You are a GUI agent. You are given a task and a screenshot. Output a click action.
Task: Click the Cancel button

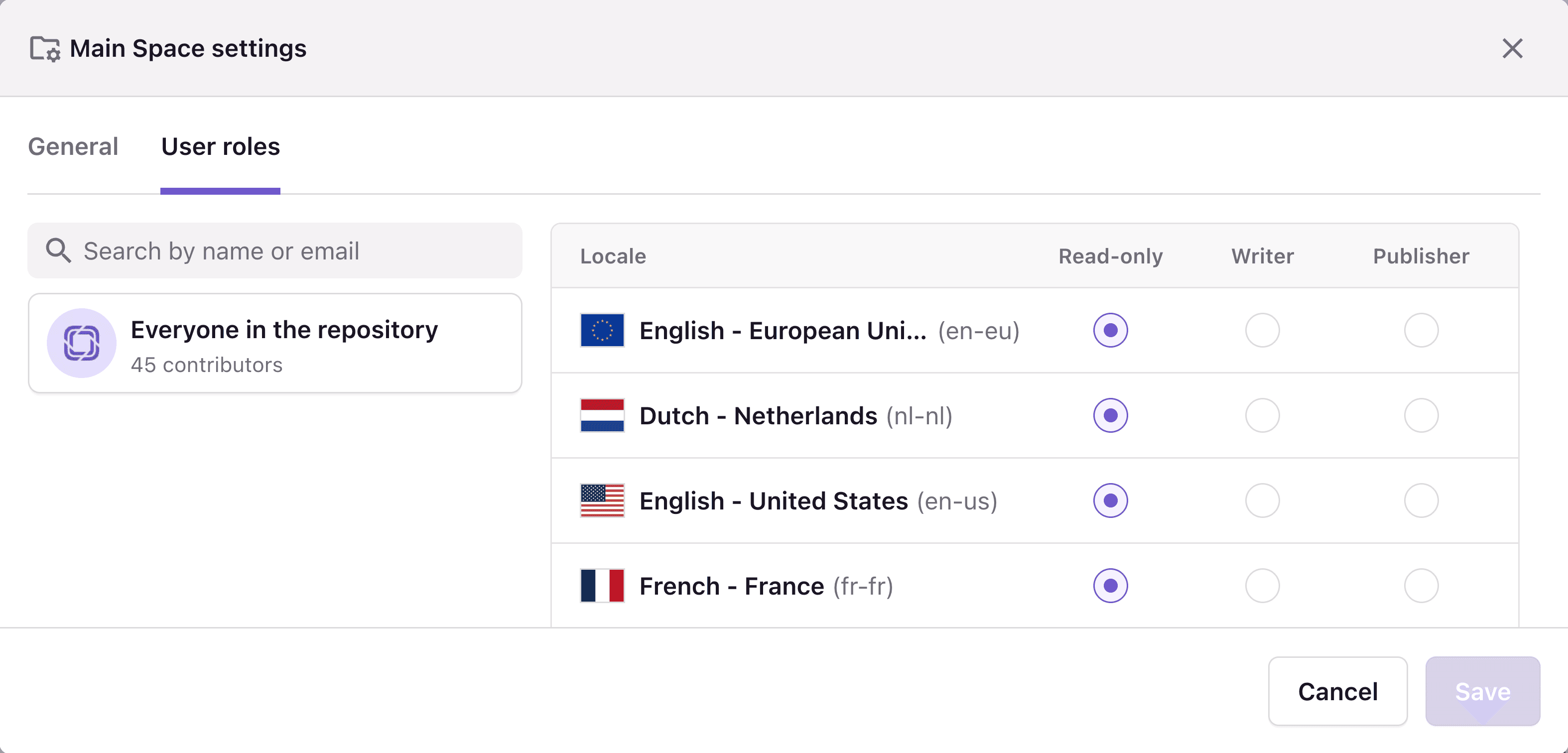tap(1337, 691)
